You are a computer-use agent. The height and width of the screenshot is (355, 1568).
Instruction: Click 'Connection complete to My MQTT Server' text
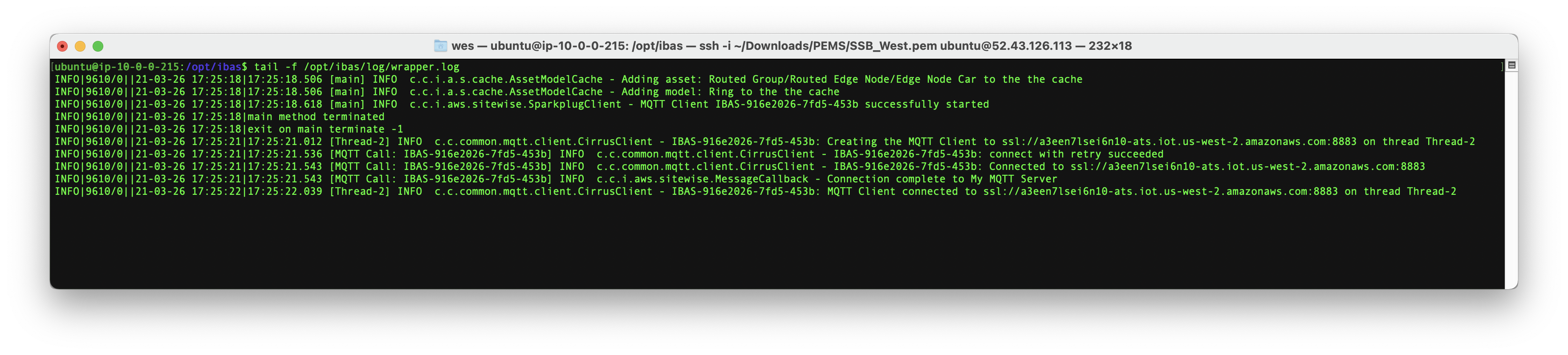942,179
